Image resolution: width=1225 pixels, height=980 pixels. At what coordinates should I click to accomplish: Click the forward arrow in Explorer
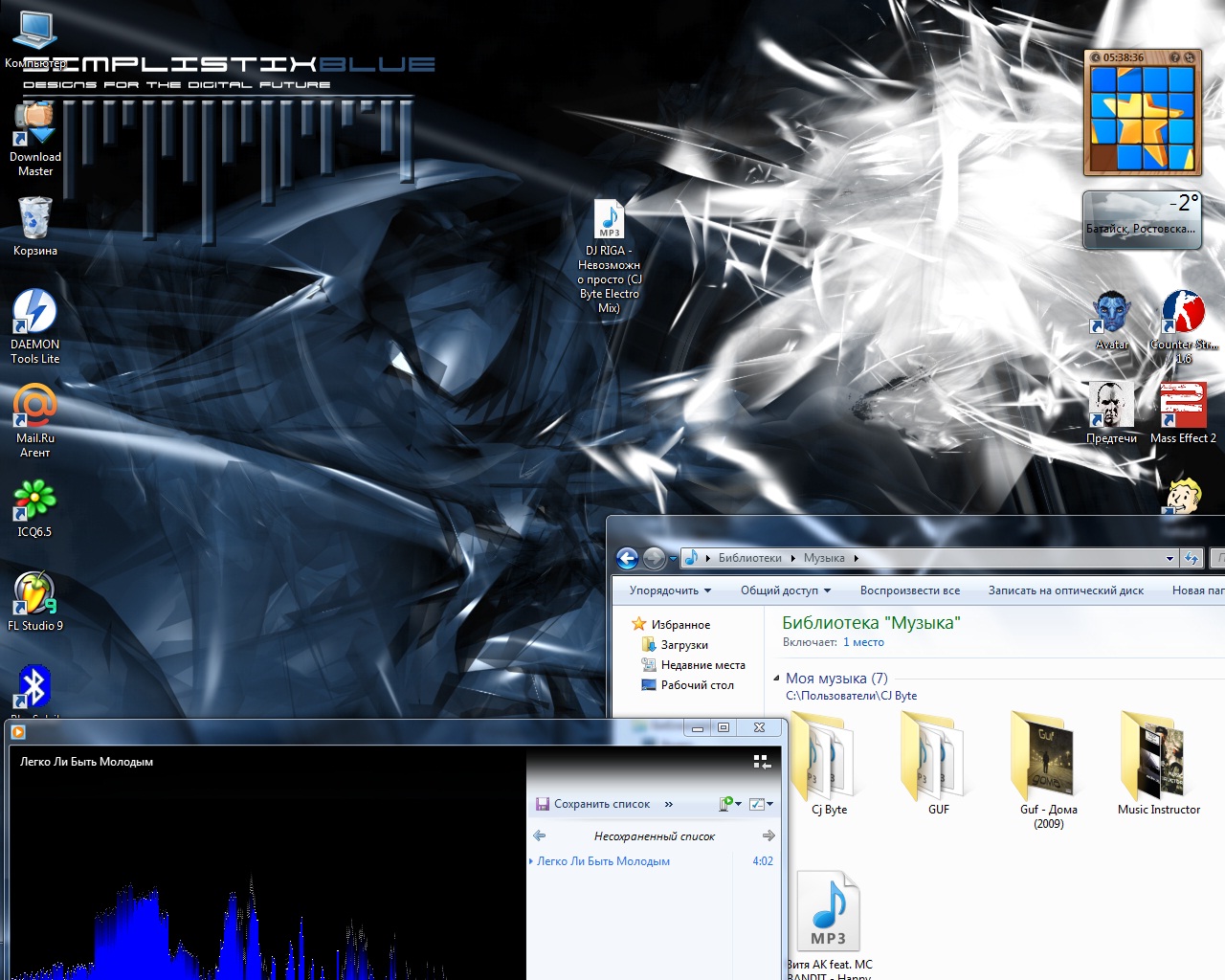point(655,558)
